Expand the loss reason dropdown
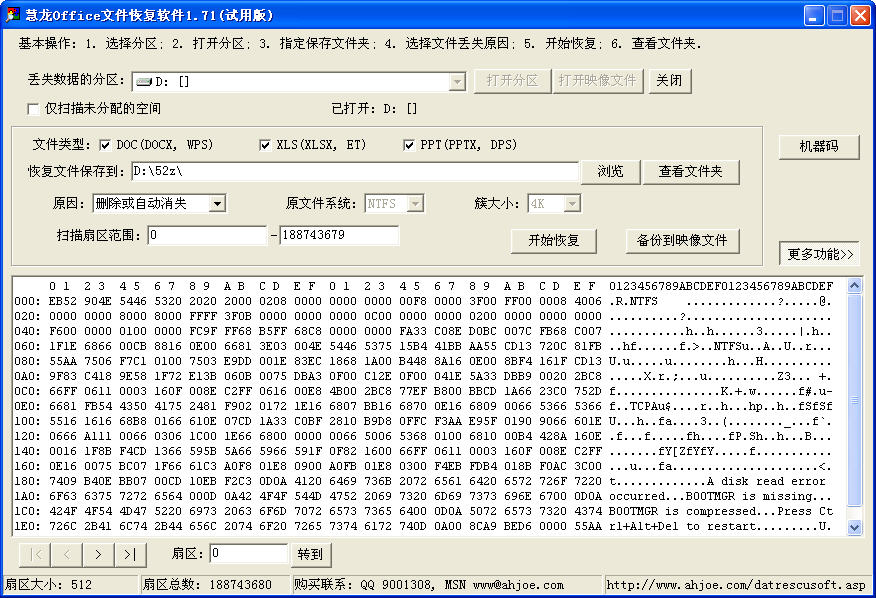 coord(217,204)
